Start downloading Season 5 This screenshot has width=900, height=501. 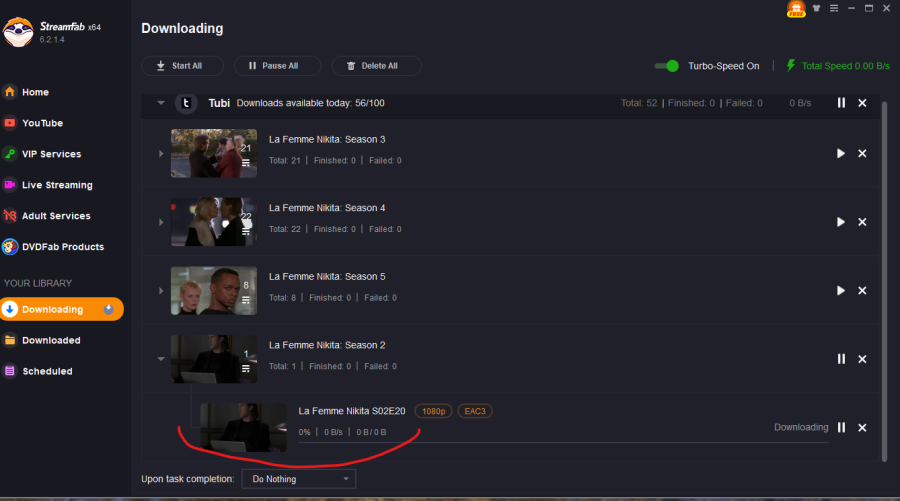[x=841, y=290]
